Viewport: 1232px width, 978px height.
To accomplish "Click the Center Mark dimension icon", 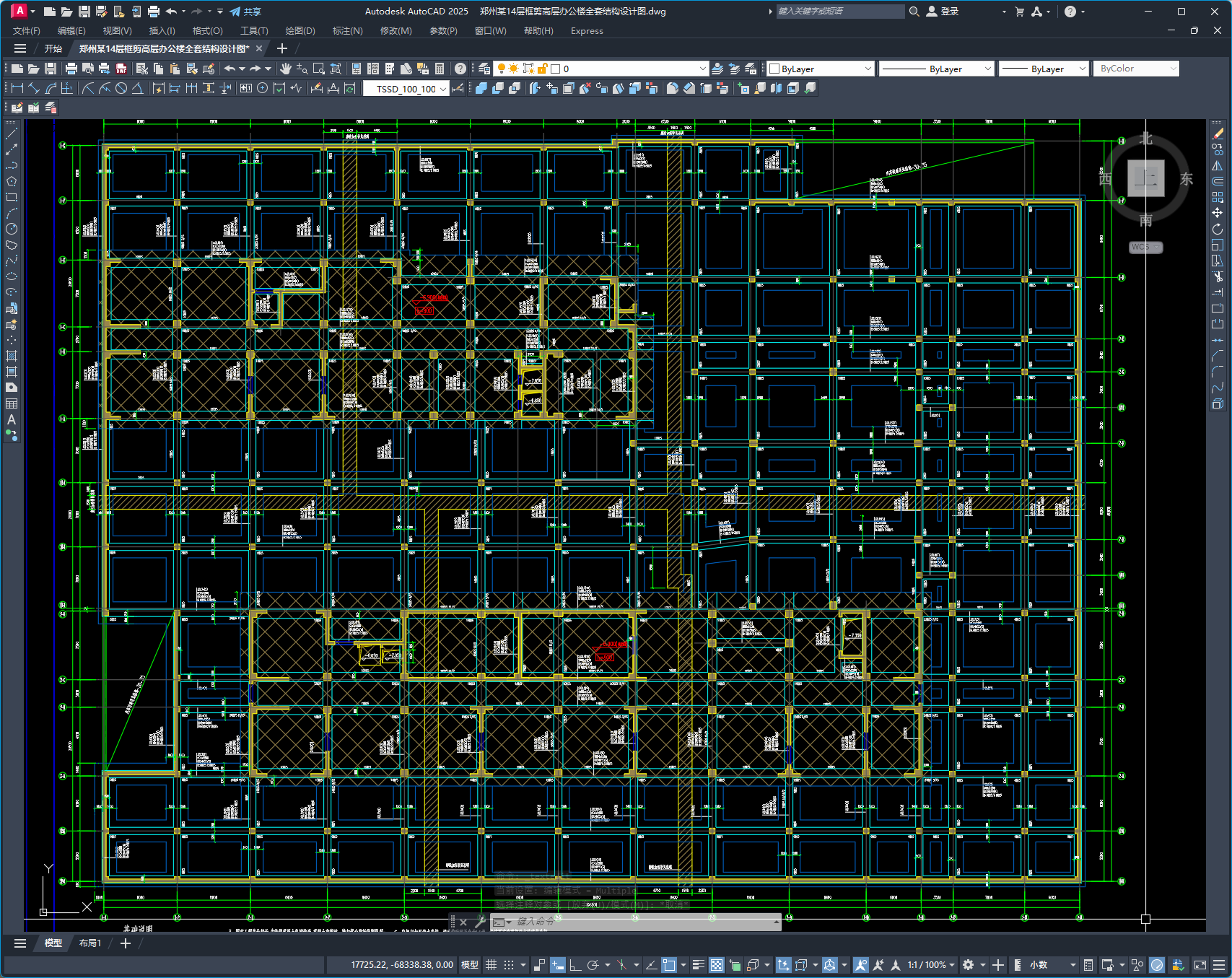I will click(x=263, y=88).
